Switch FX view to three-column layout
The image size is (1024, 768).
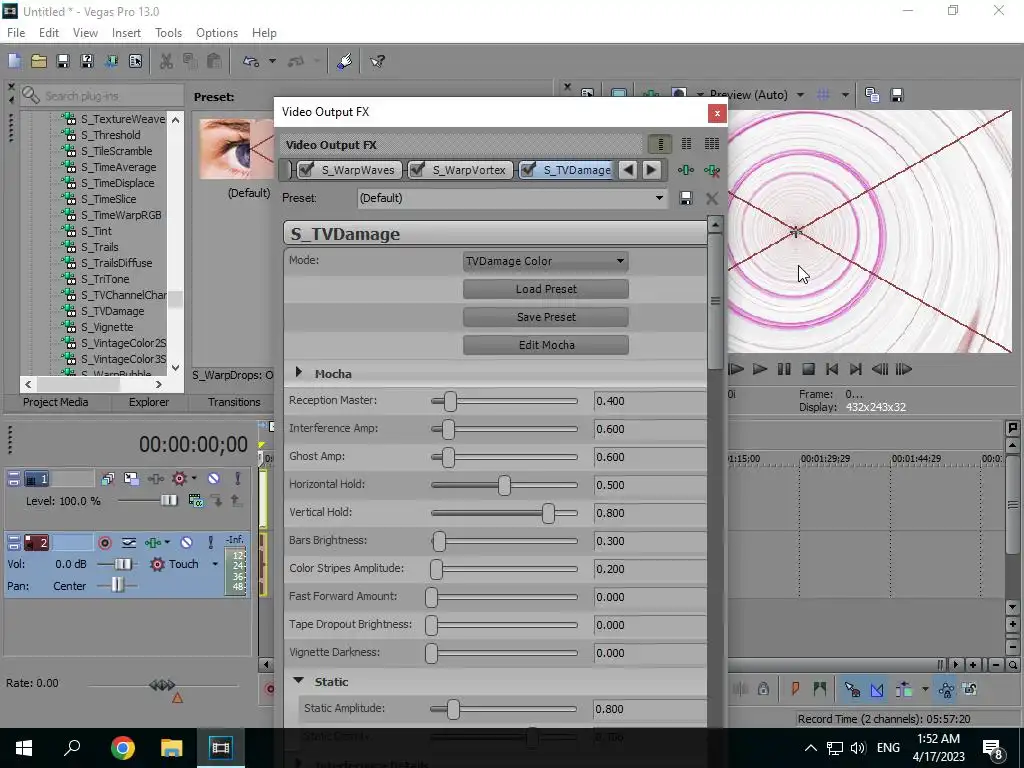coord(712,144)
